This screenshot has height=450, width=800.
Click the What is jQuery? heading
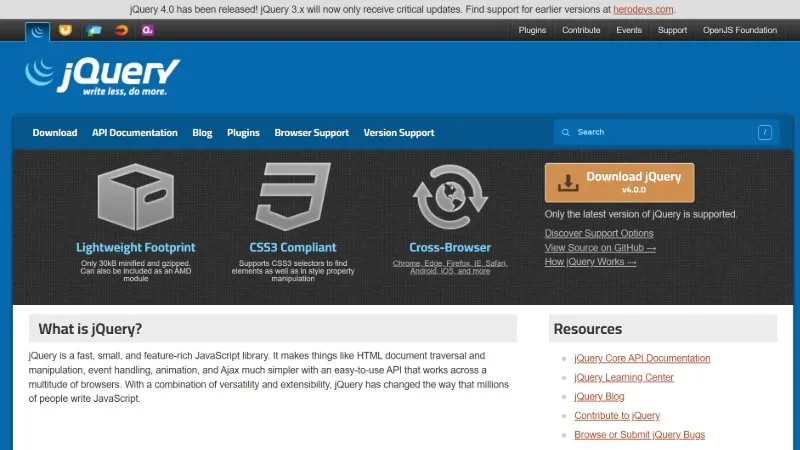tap(90, 329)
